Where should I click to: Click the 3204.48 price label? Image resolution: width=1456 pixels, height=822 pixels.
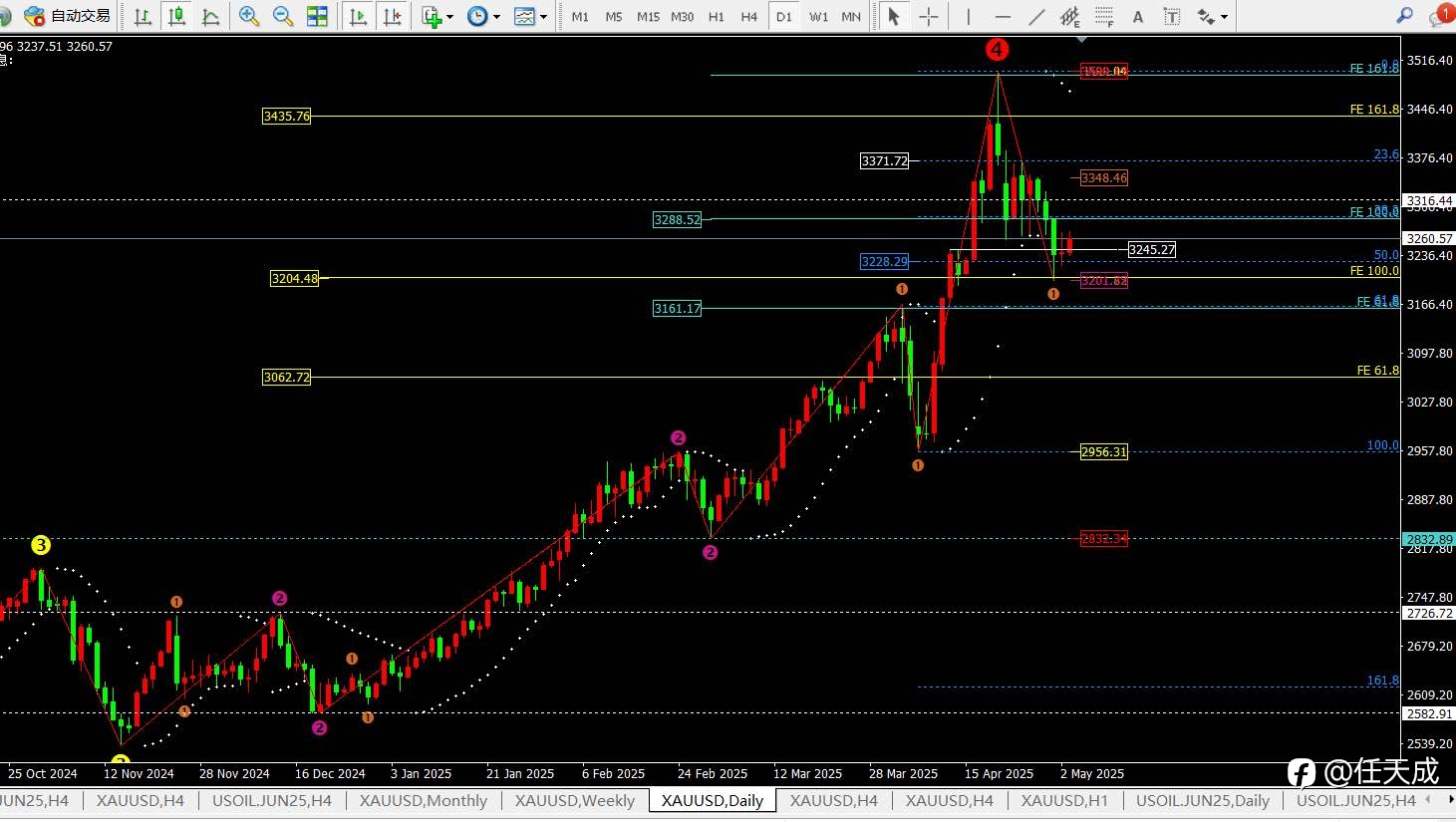click(x=294, y=279)
